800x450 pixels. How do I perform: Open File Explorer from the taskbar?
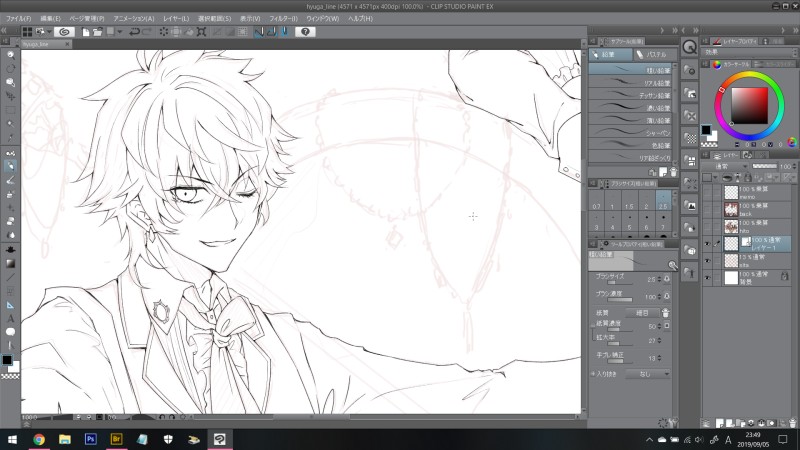(x=65, y=439)
